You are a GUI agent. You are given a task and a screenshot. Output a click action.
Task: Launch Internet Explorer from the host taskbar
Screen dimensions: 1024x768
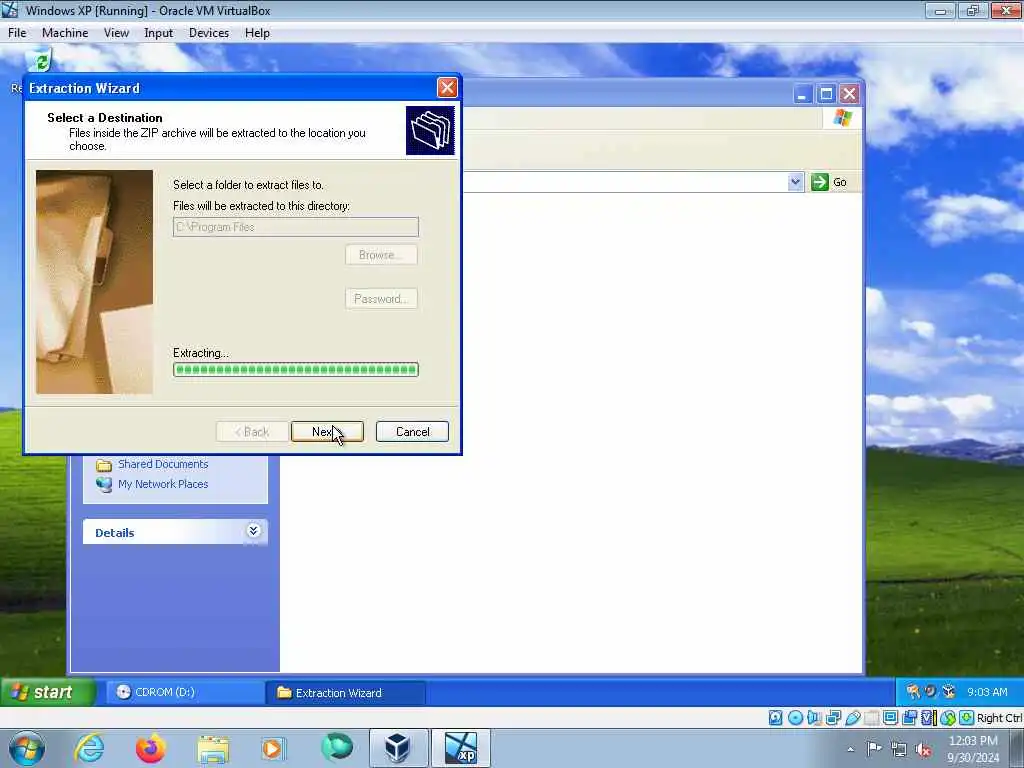(89, 748)
